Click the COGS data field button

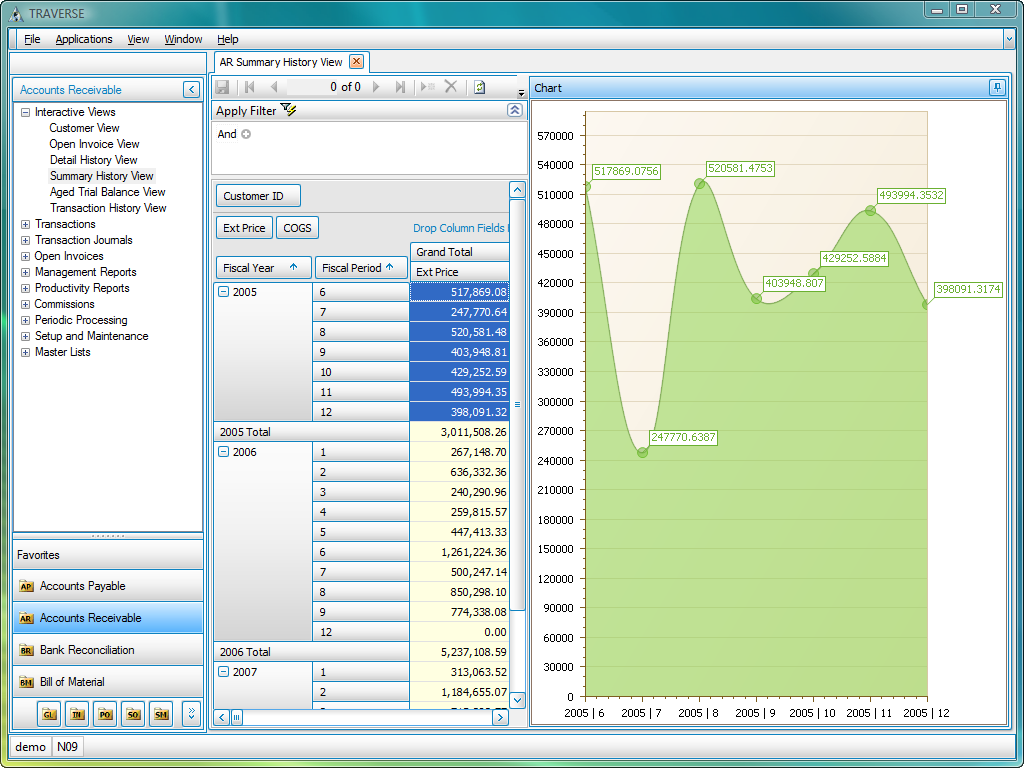297,228
